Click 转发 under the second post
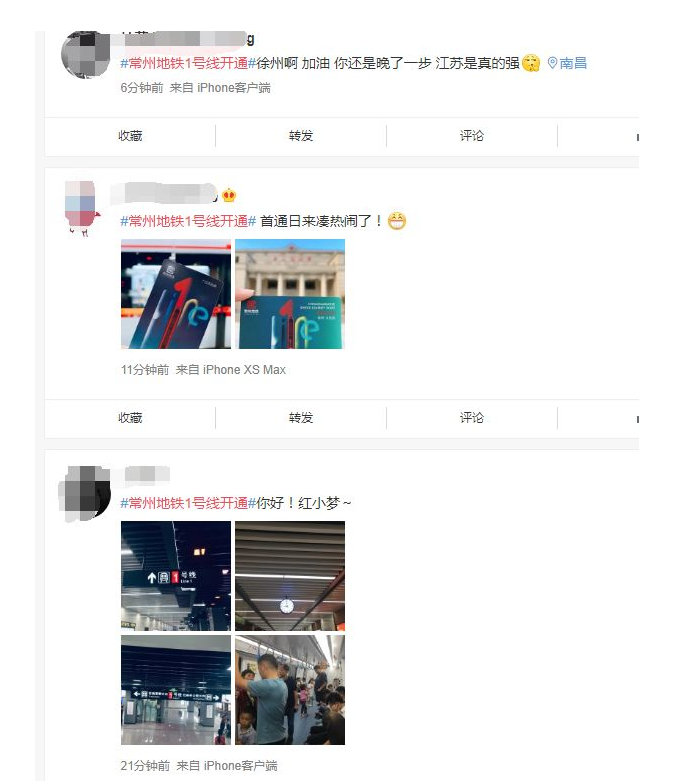Screen dimensions: 685x782 [x=301, y=417]
